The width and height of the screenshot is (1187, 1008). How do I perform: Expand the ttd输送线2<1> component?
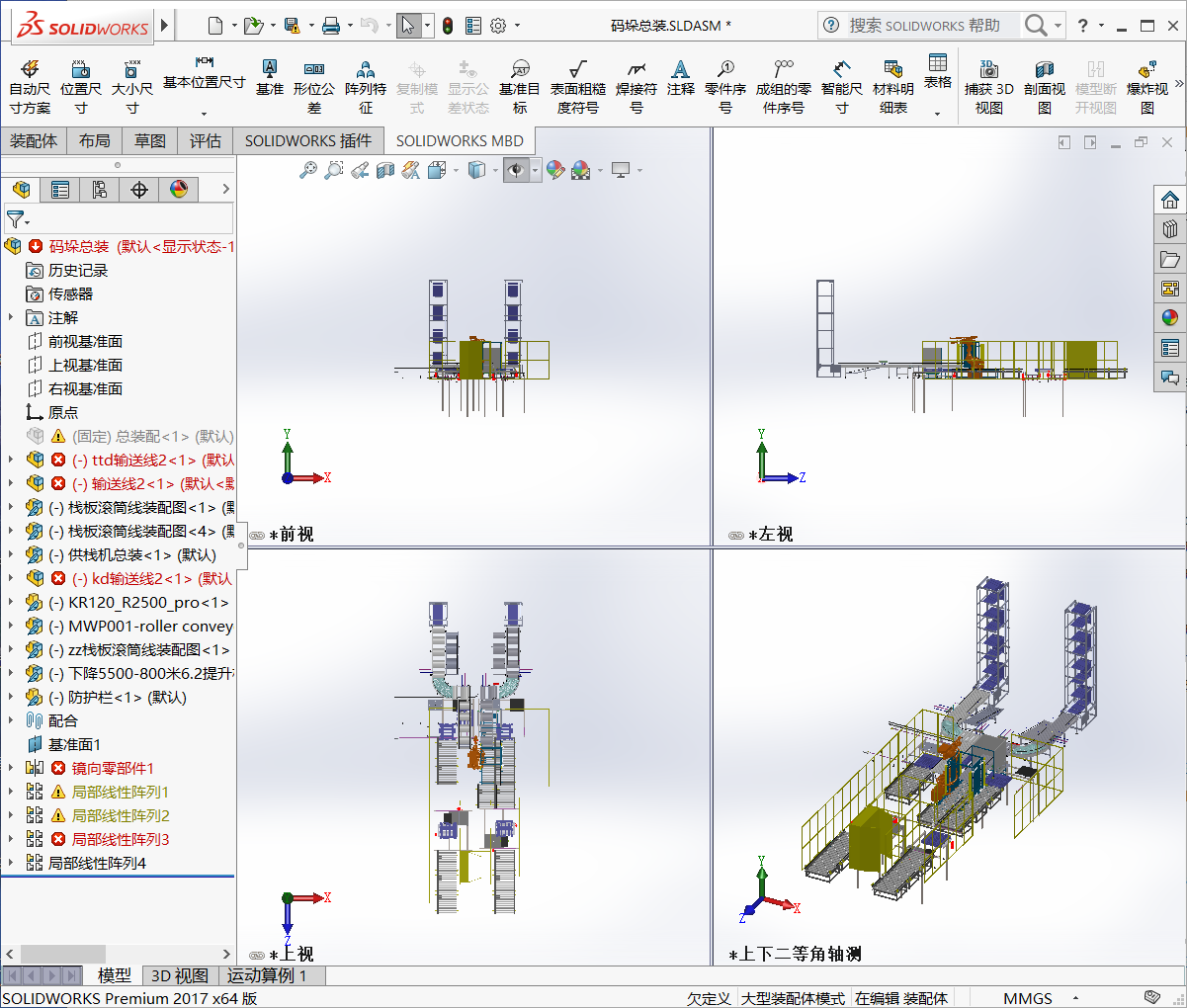click(x=11, y=460)
